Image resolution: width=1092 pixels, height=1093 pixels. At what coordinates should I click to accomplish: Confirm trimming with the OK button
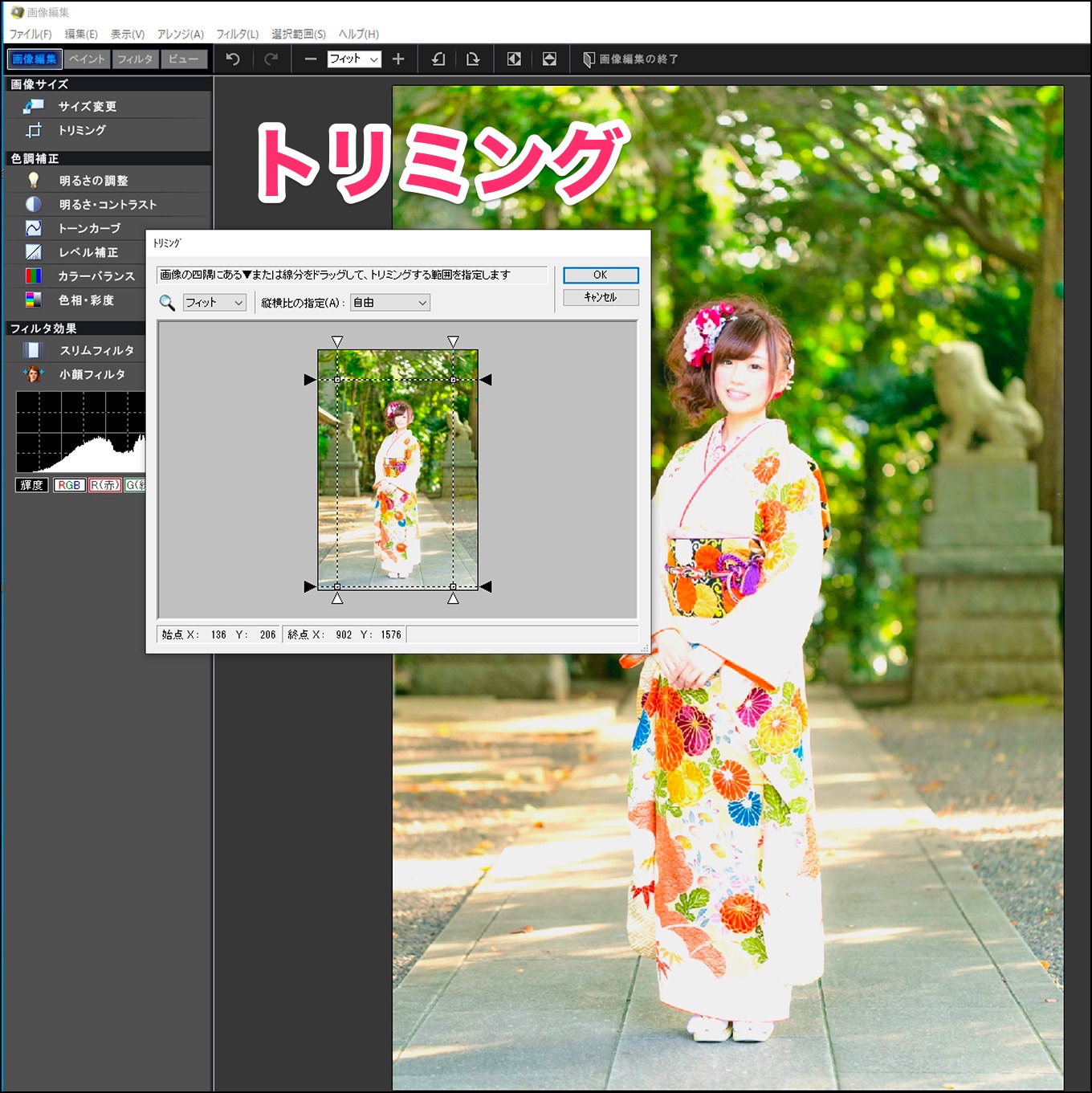(601, 275)
